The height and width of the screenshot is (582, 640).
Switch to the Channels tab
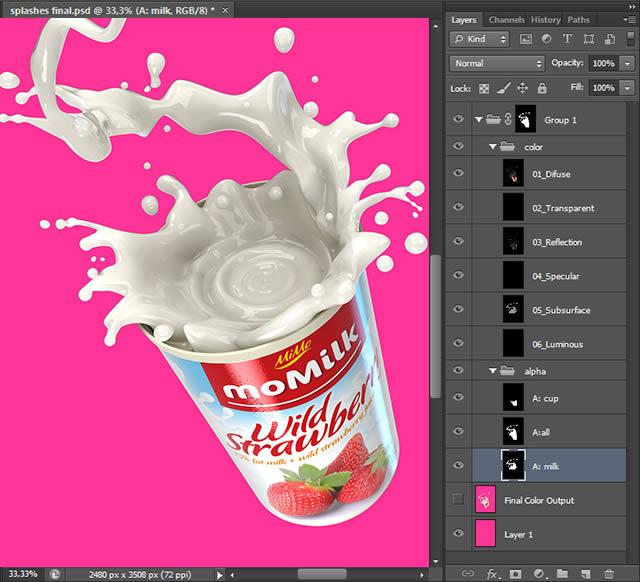coord(507,20)
